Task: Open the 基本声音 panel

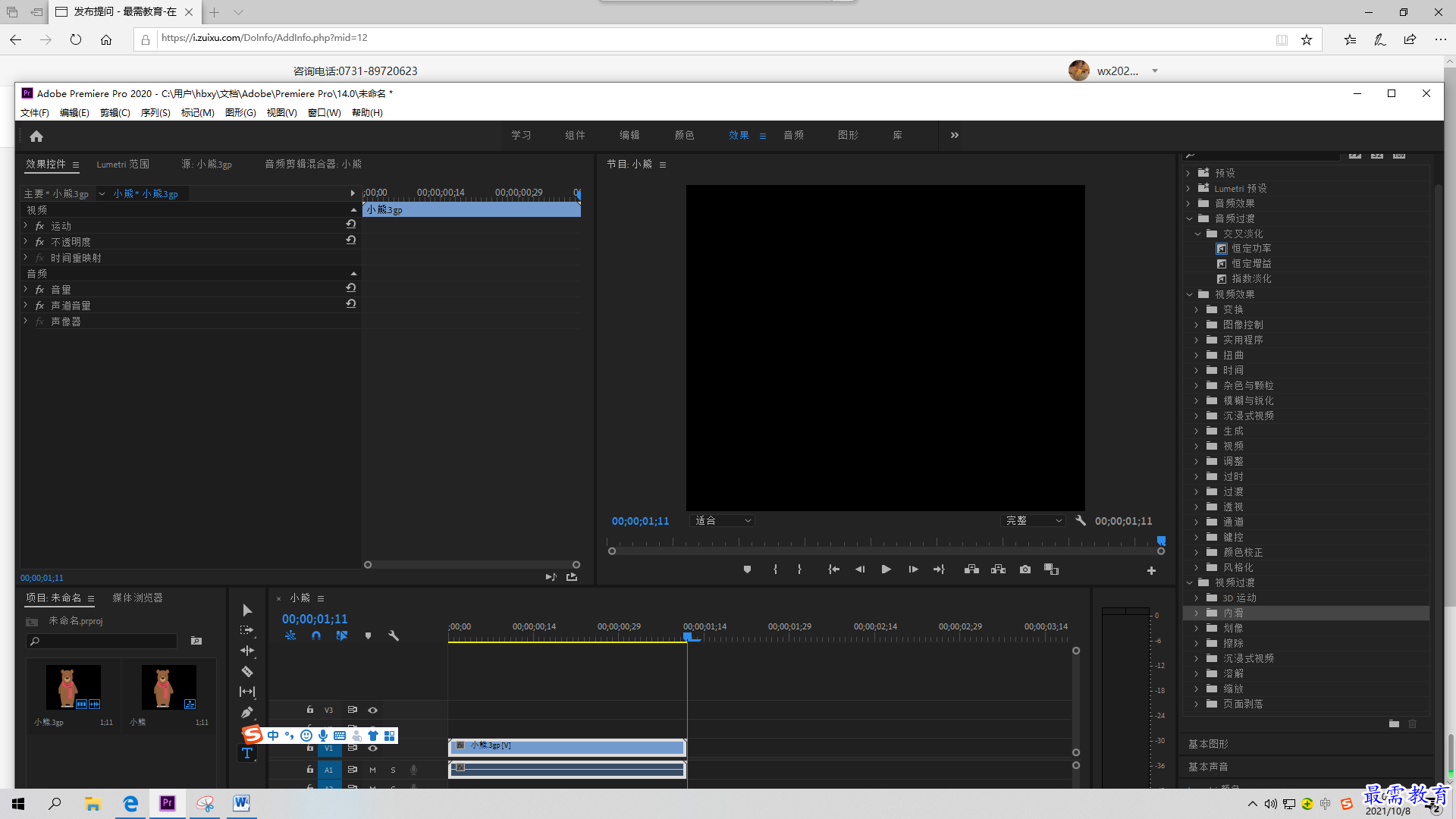Action: point(1208,767)
